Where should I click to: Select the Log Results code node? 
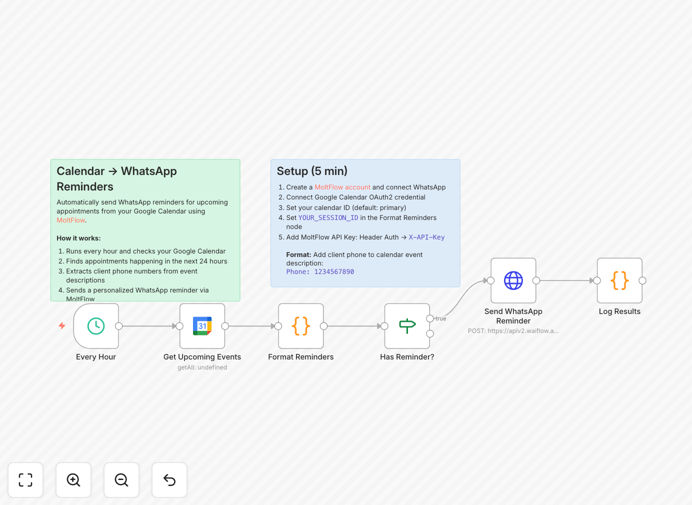click(620, 281)
